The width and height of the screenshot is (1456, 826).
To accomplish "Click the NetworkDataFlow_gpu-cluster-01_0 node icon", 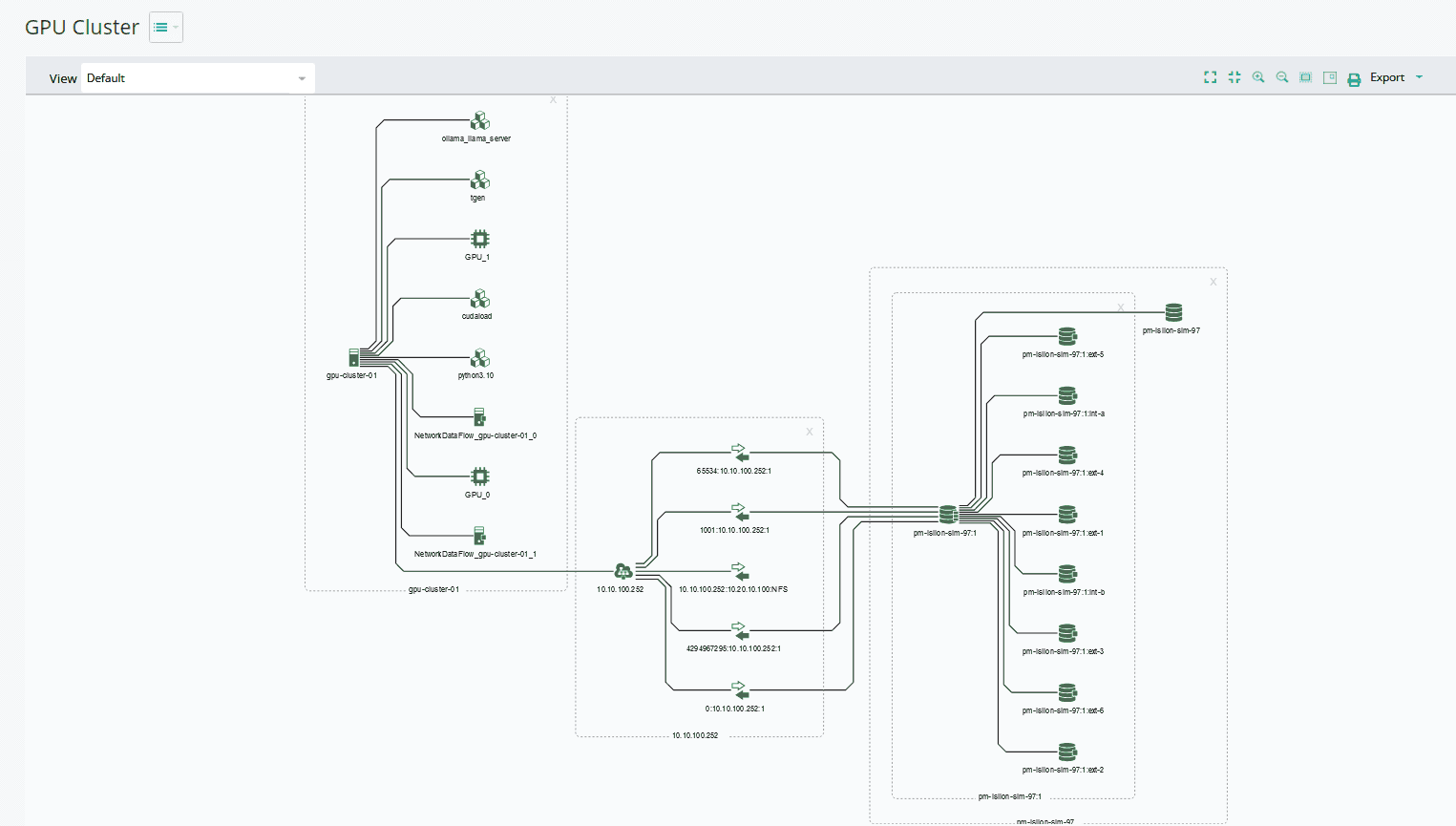I will coord(479,417).
